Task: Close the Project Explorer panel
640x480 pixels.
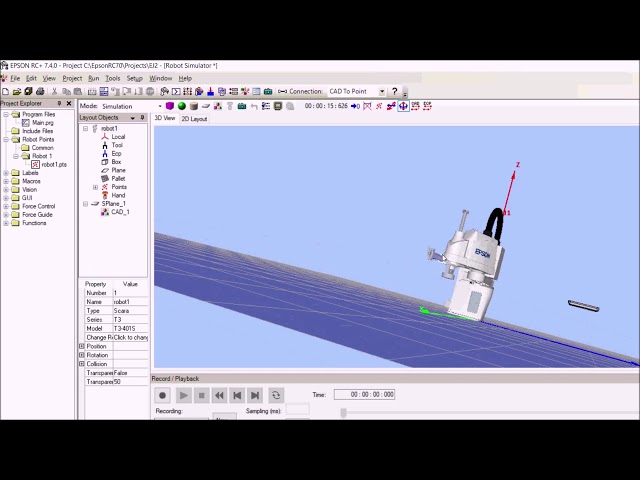Action: (x=69, y=103)
